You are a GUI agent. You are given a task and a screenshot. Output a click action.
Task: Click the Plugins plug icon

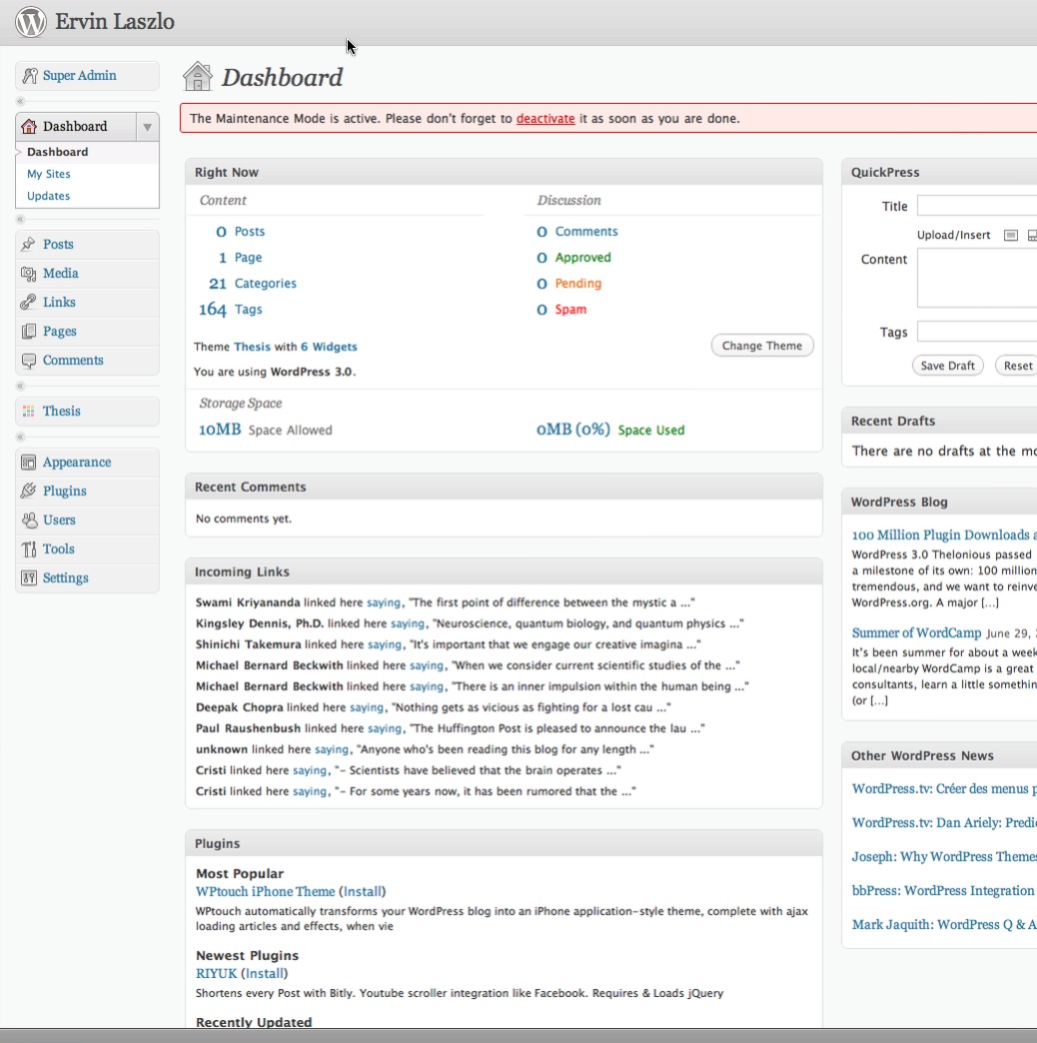click(x=28, y=491)
